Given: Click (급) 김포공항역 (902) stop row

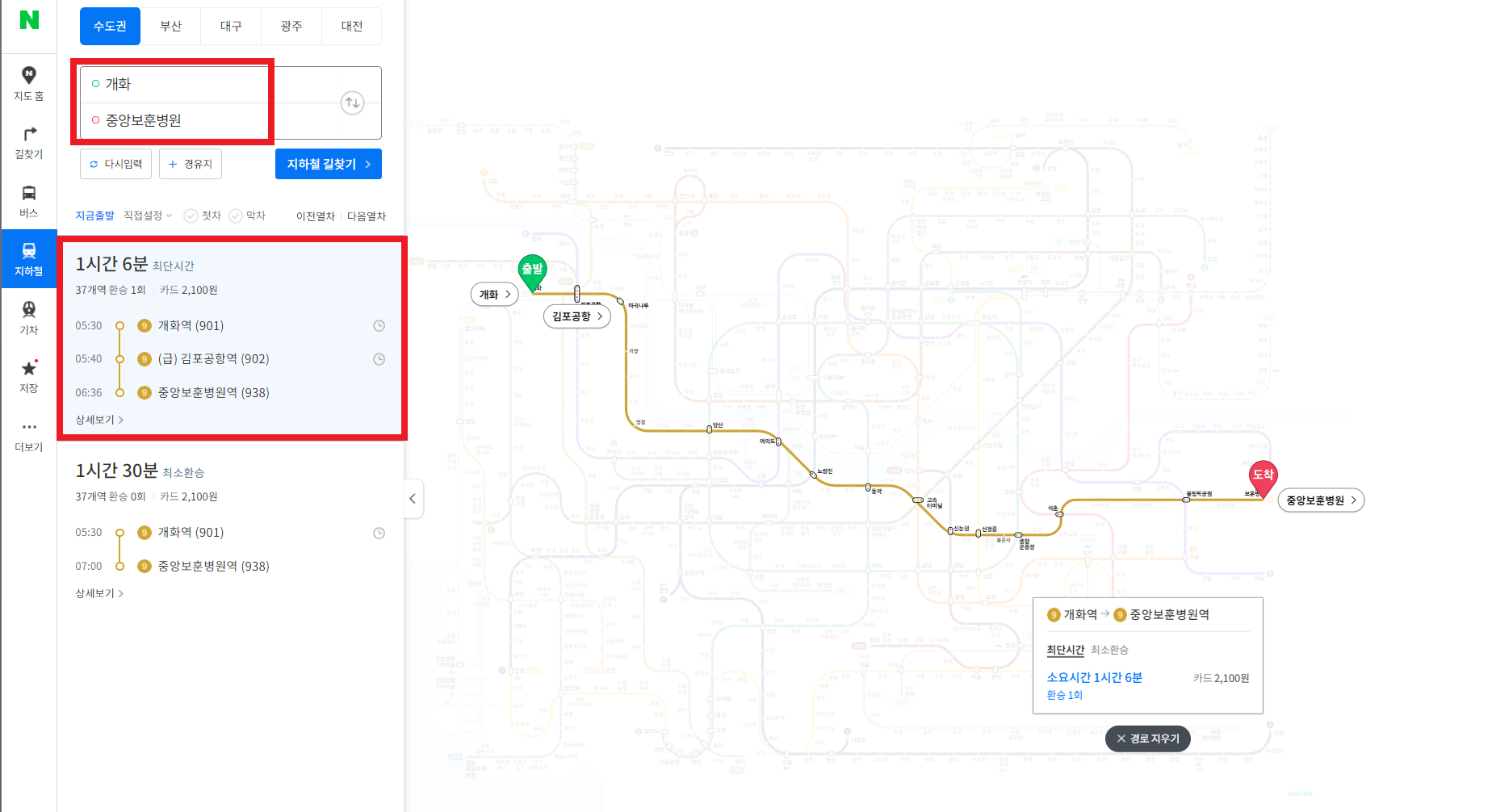Looking at the screenshot, I should coord(213,359).
